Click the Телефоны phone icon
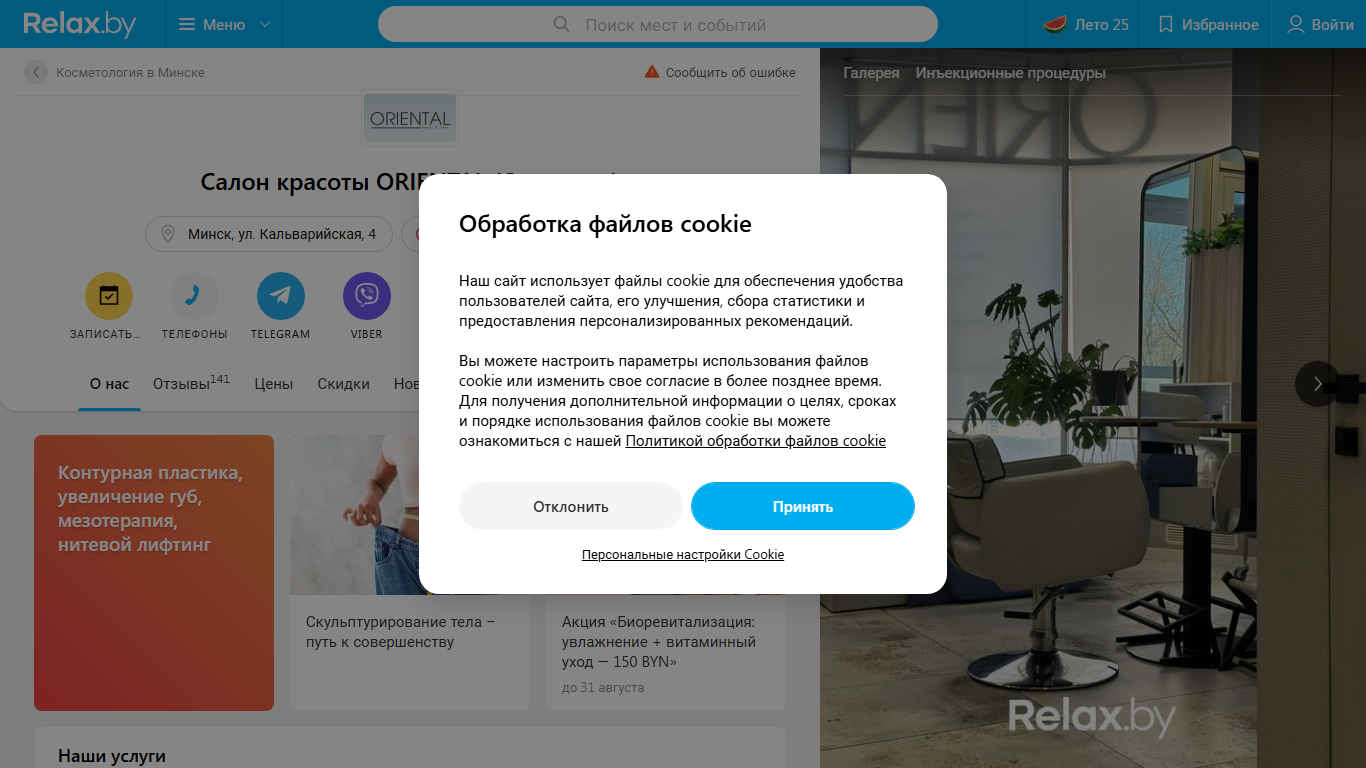This screenshot has width=1366, height=768. [x=194, y=296]
